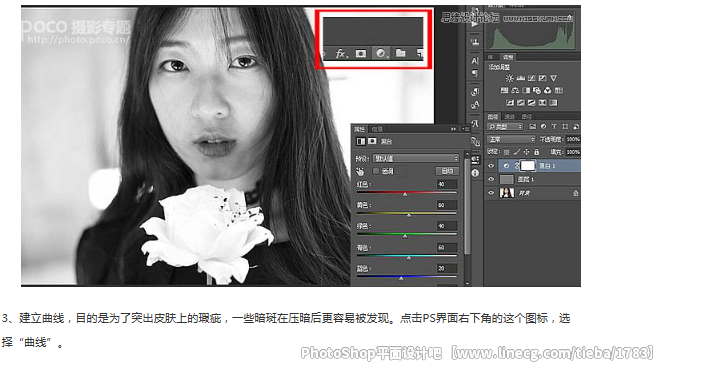Click the add layer mask icon

(x=360, y=53)
